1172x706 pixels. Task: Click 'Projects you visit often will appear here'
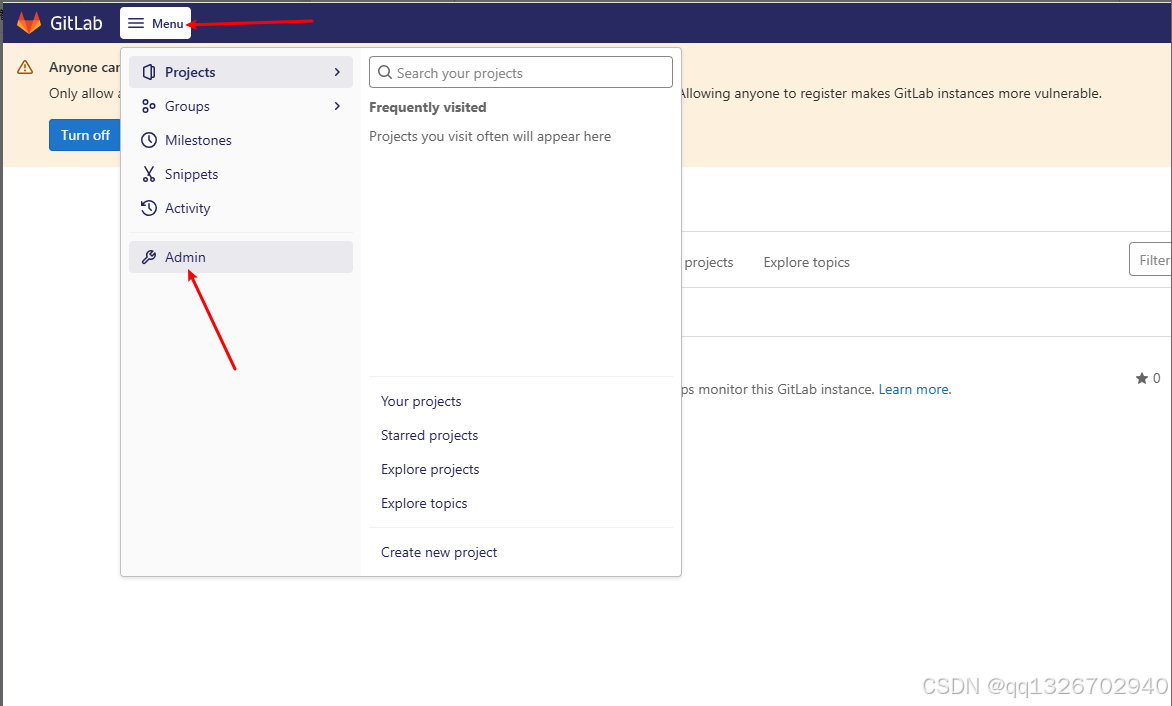490,137
